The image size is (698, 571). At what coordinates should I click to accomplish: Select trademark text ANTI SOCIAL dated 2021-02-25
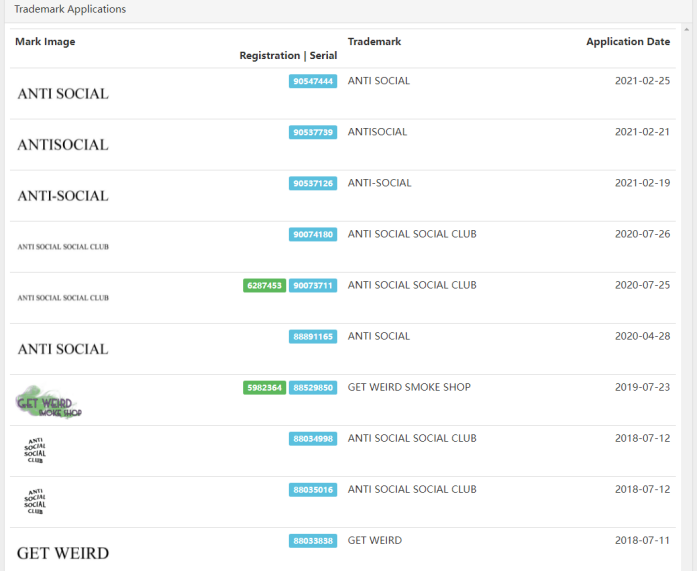coord(379,81)
